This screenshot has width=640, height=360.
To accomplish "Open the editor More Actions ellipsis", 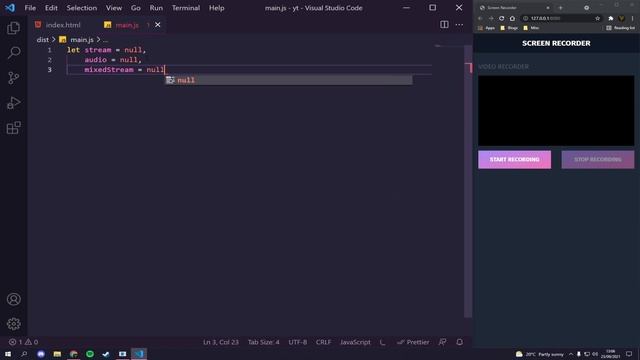I will 459,25.
